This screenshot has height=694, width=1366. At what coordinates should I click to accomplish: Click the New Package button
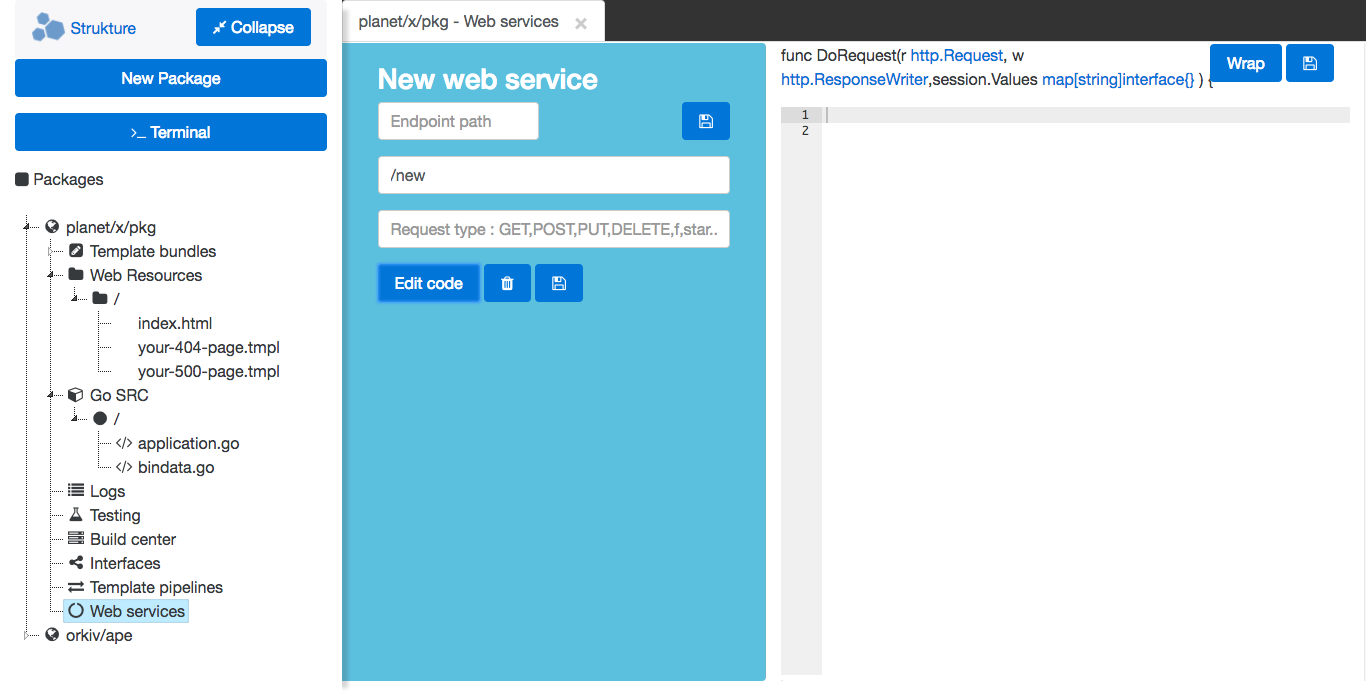tap(170, 77)
